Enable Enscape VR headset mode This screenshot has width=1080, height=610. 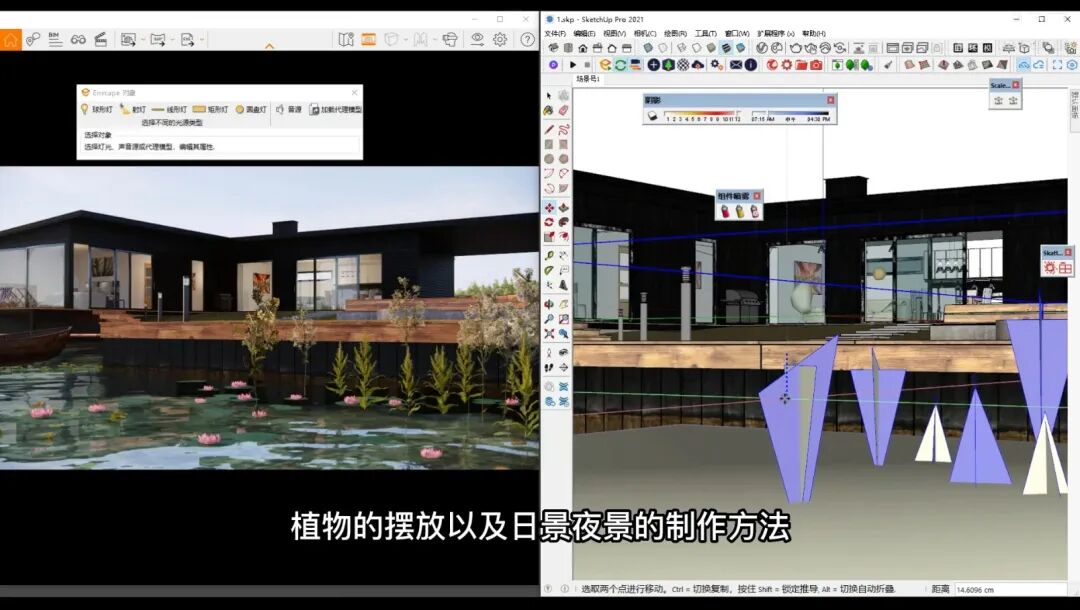pos(450,39)
